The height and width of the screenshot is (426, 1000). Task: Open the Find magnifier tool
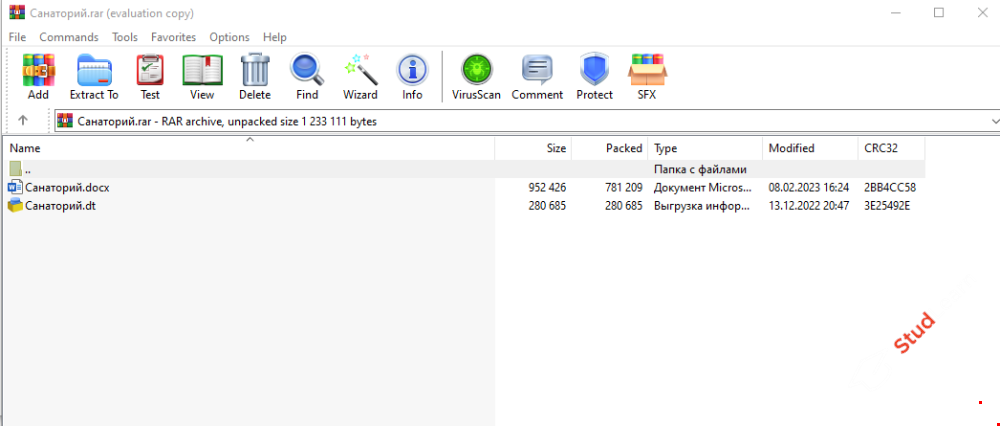[x=307, y=77]
